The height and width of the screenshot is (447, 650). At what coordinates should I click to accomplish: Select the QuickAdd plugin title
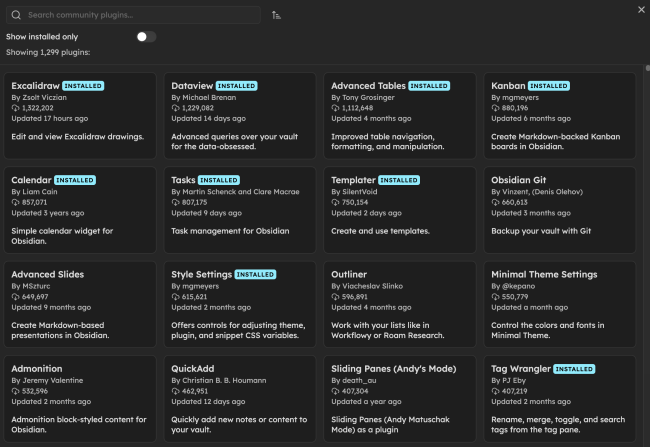pos(193,369)
